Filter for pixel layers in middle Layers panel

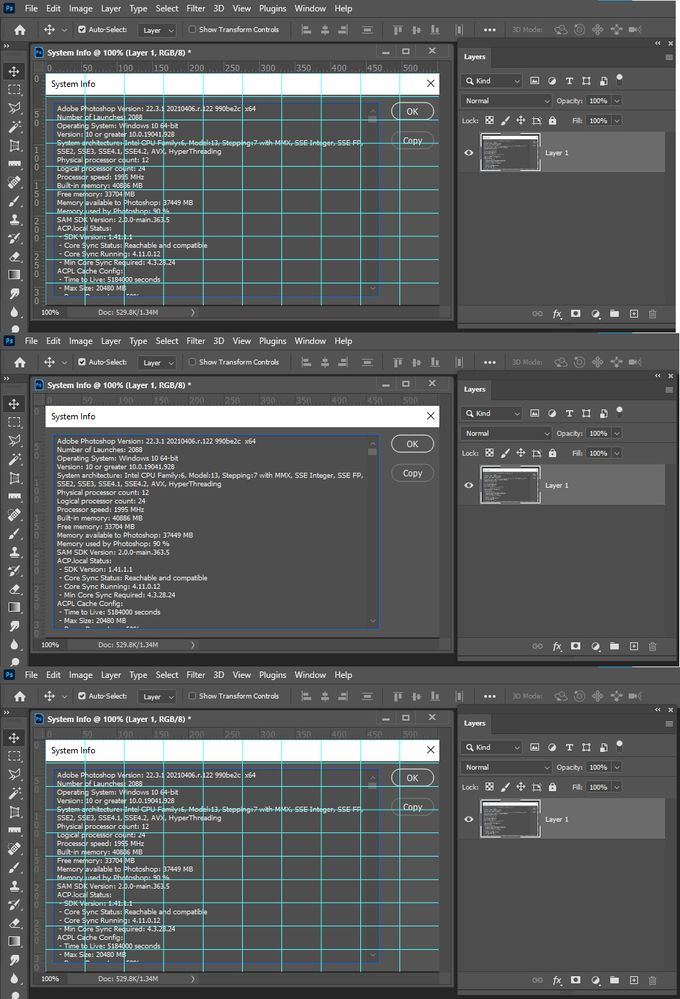[x=535, y=413]
